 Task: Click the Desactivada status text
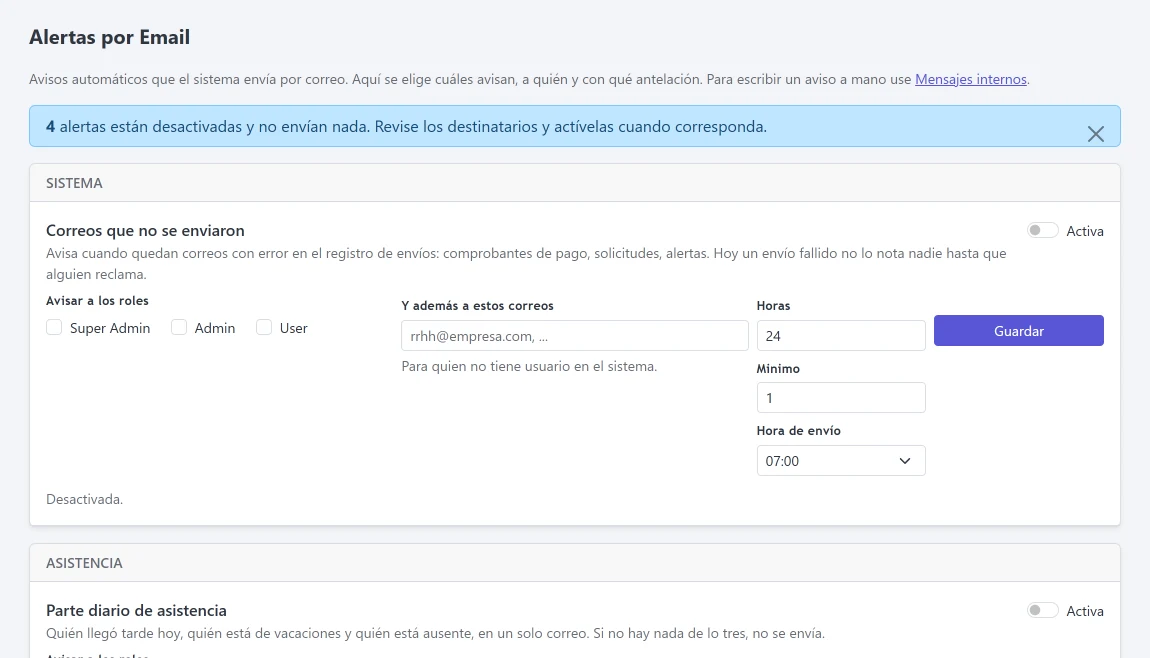(x=84, y=500)
